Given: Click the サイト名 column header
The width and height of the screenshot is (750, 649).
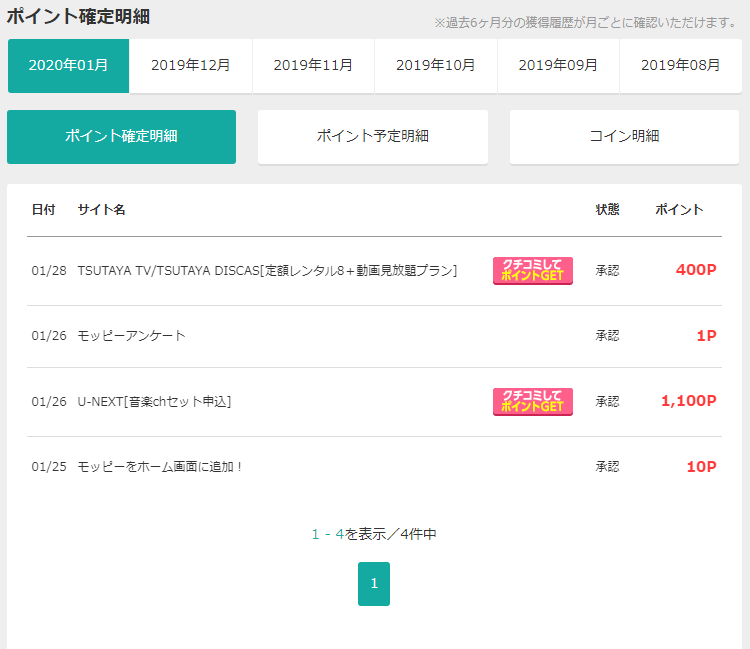Looking at the screenshot, I should 101,209.
